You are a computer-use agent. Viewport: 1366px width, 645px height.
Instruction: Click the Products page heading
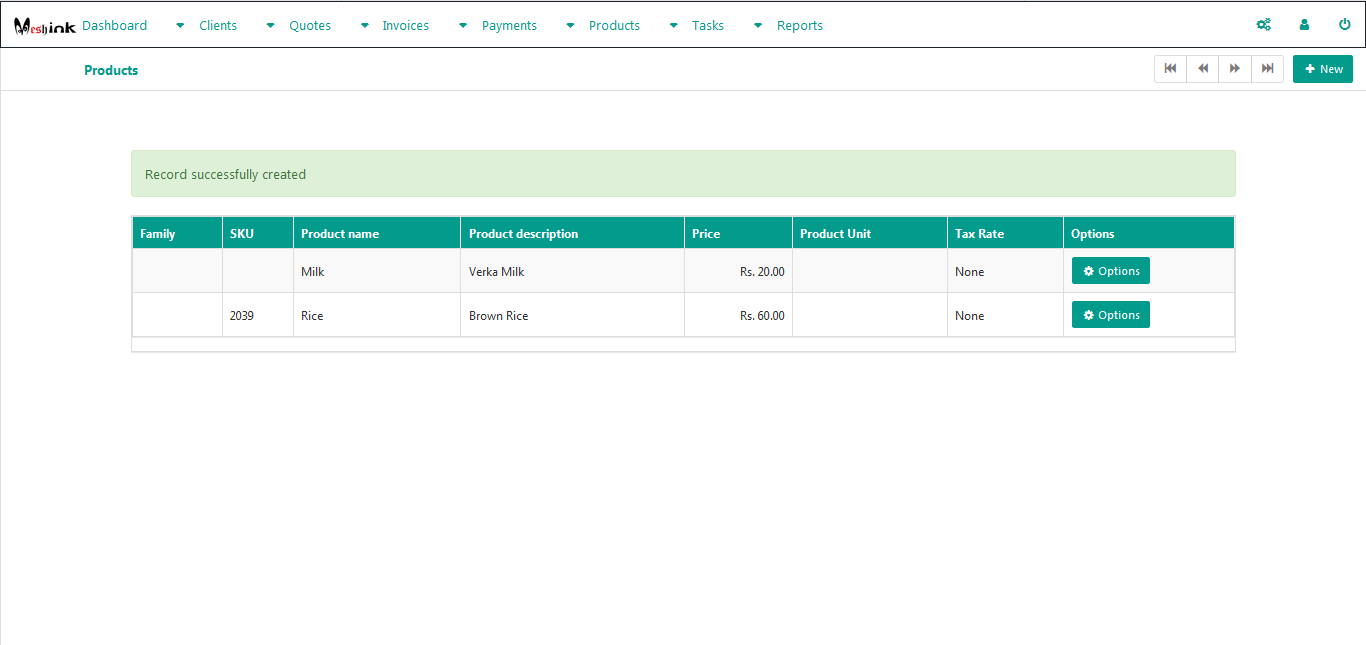111,70
